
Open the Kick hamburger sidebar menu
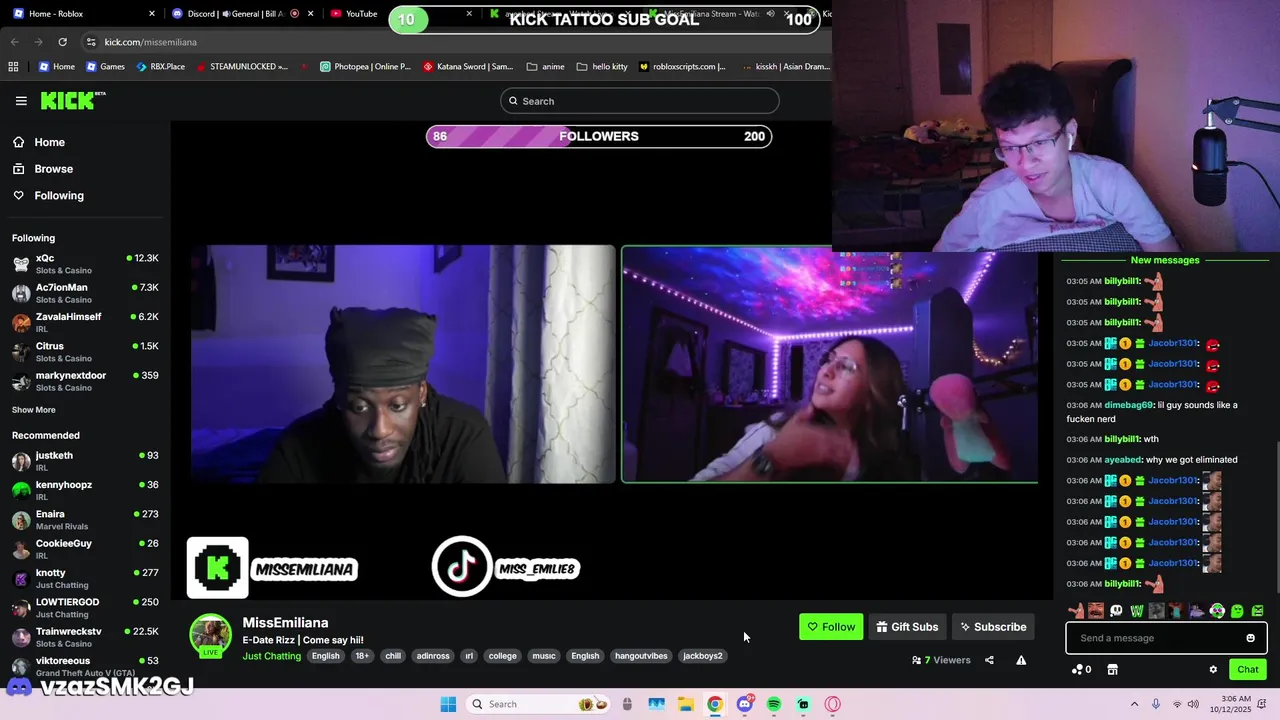[21, 101]
